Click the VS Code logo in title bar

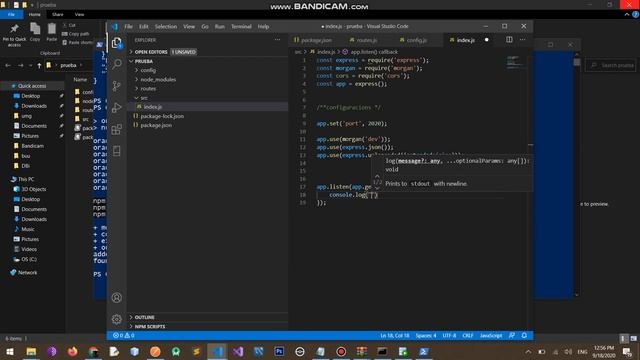click(115, 27)
